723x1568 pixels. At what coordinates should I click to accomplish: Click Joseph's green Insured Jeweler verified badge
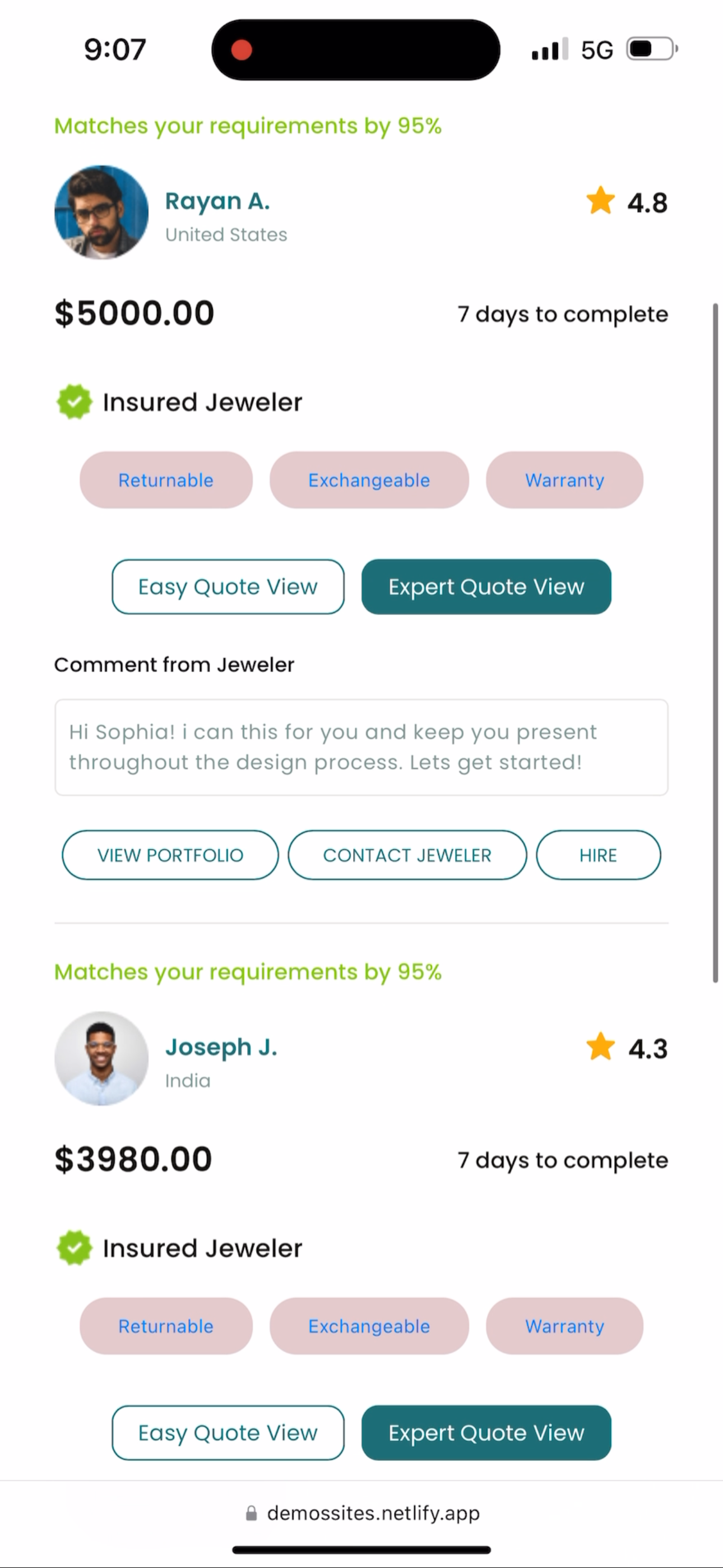tap(74, 1248)
